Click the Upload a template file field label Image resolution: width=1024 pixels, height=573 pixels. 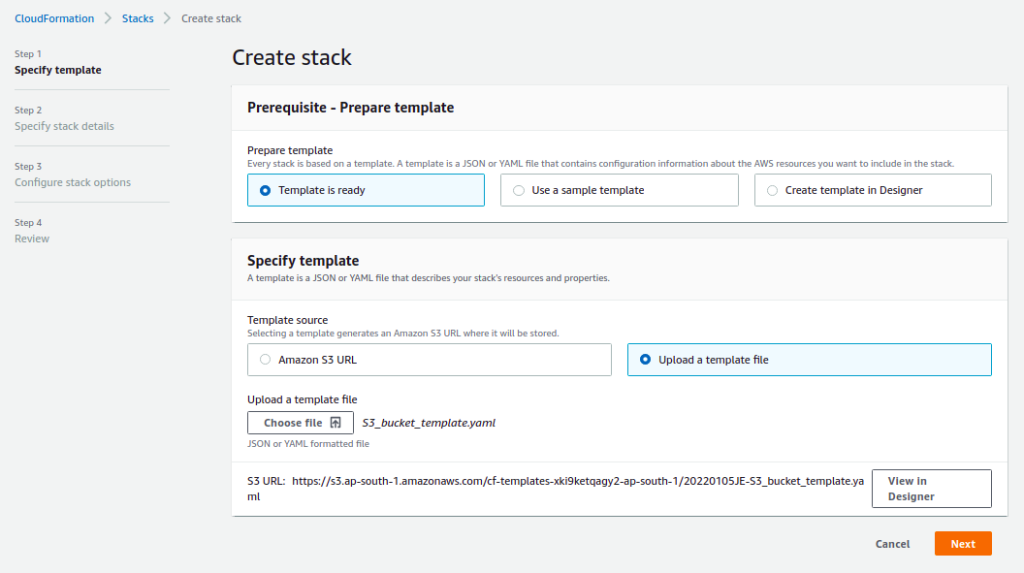point(302,399)
